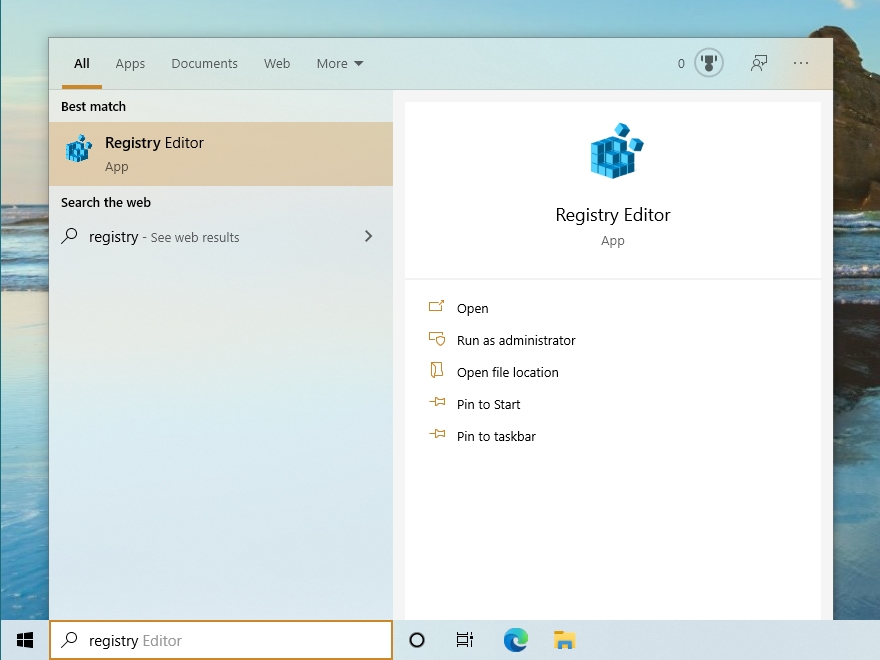Select Pin to taskbar option
The width and height of the screenshot is (880, 660).
(496, 436)
